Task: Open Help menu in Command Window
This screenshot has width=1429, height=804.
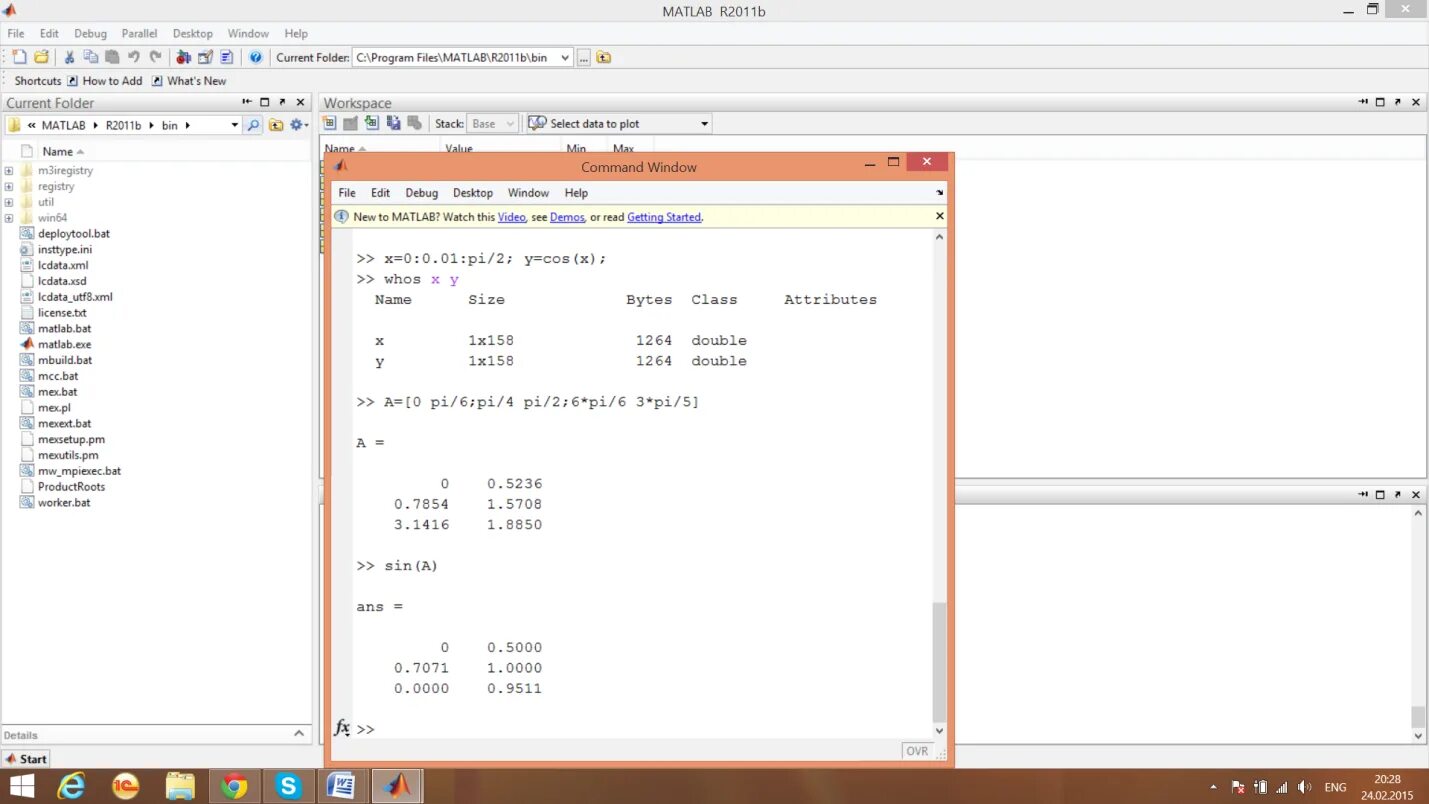Action: [x=576, y=193]
